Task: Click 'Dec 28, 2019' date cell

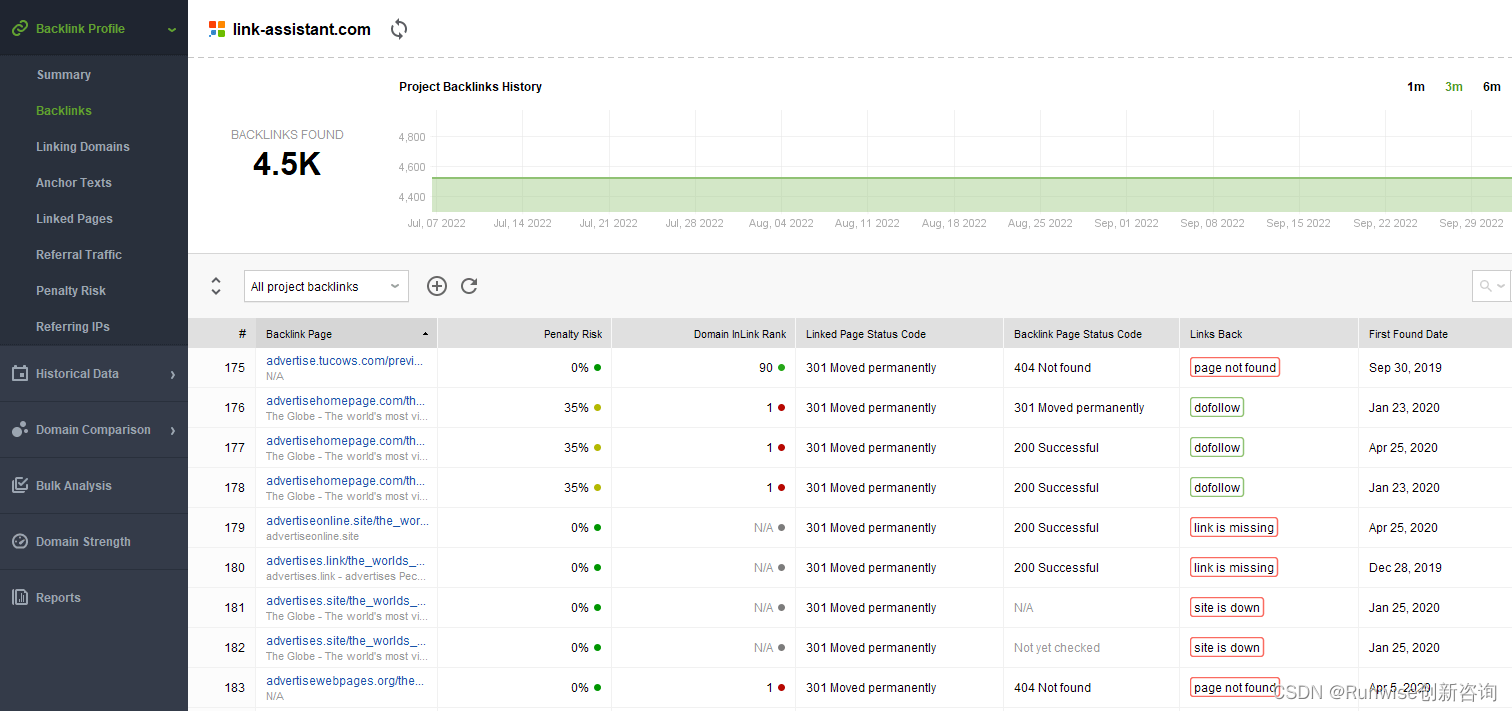Action: 1405,568
